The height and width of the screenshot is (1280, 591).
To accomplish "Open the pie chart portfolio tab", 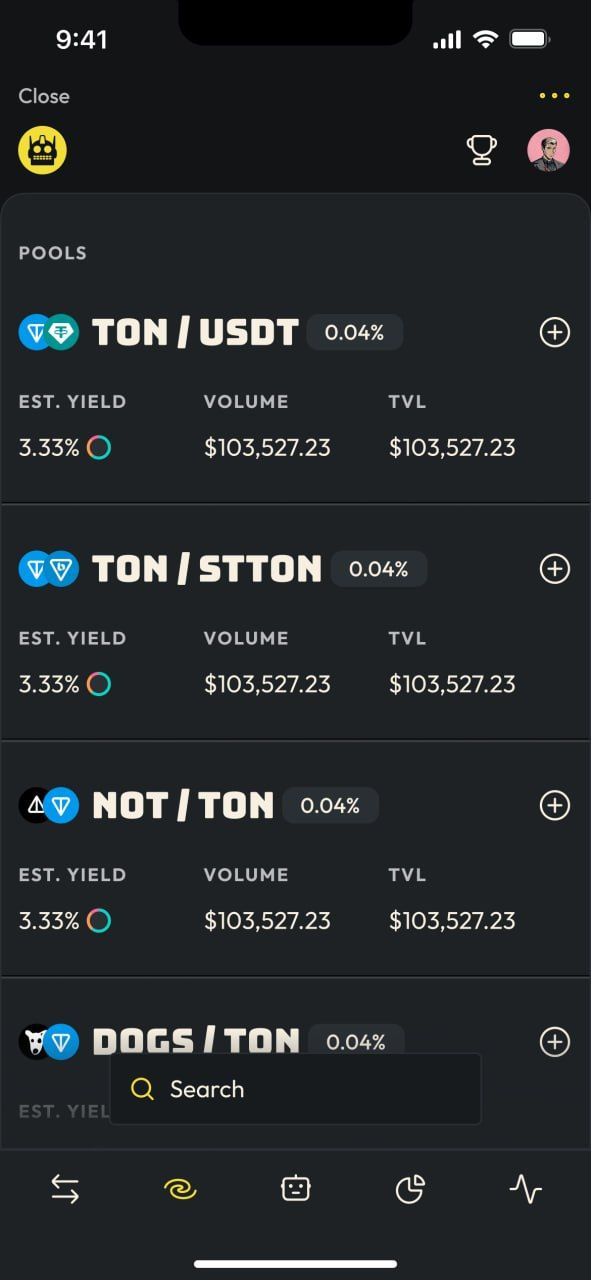I will (410, 1189).
